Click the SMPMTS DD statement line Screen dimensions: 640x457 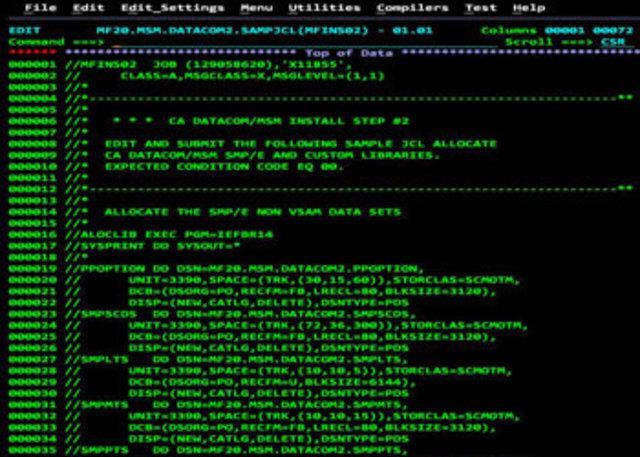[236, 405]
